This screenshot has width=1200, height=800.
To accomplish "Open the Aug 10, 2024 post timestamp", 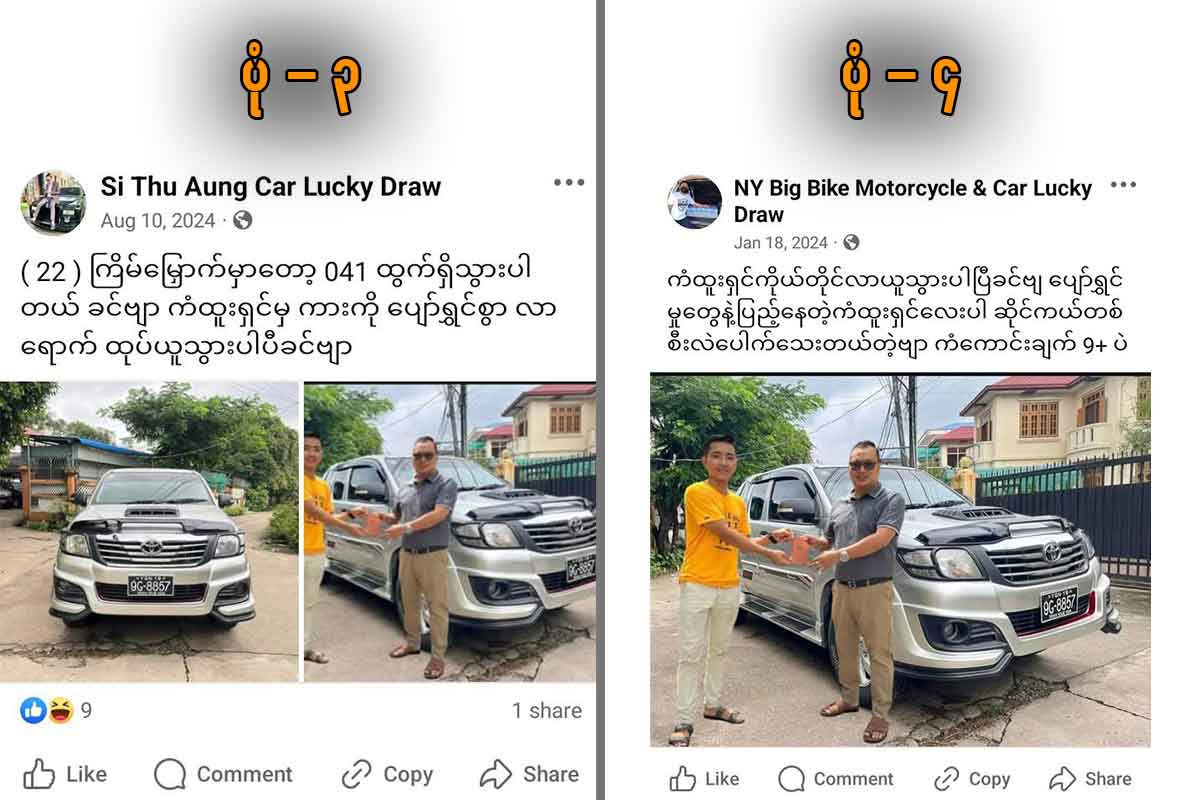I will click(x=158, y=221).
